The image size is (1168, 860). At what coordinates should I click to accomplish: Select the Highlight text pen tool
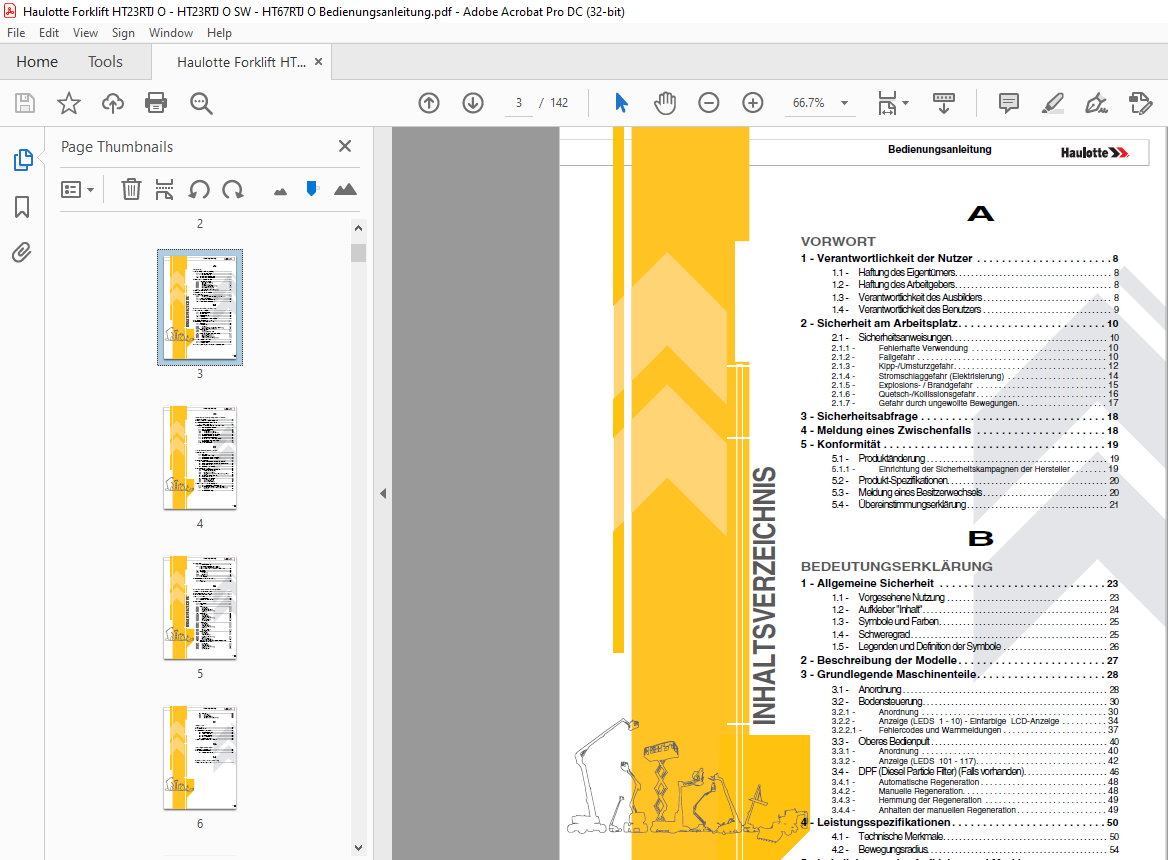1053,103
